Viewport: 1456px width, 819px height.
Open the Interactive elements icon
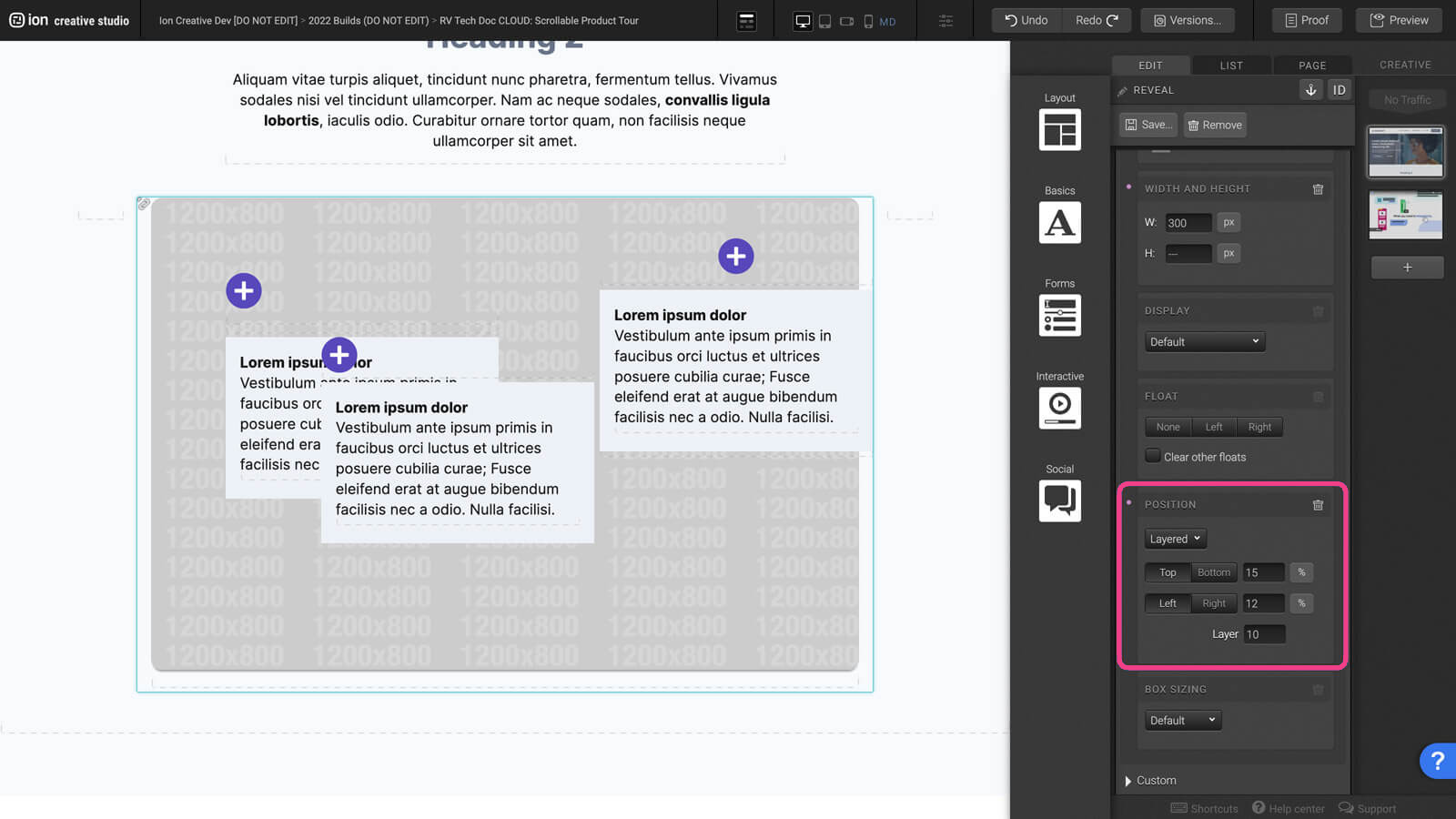coord(1059,408)
